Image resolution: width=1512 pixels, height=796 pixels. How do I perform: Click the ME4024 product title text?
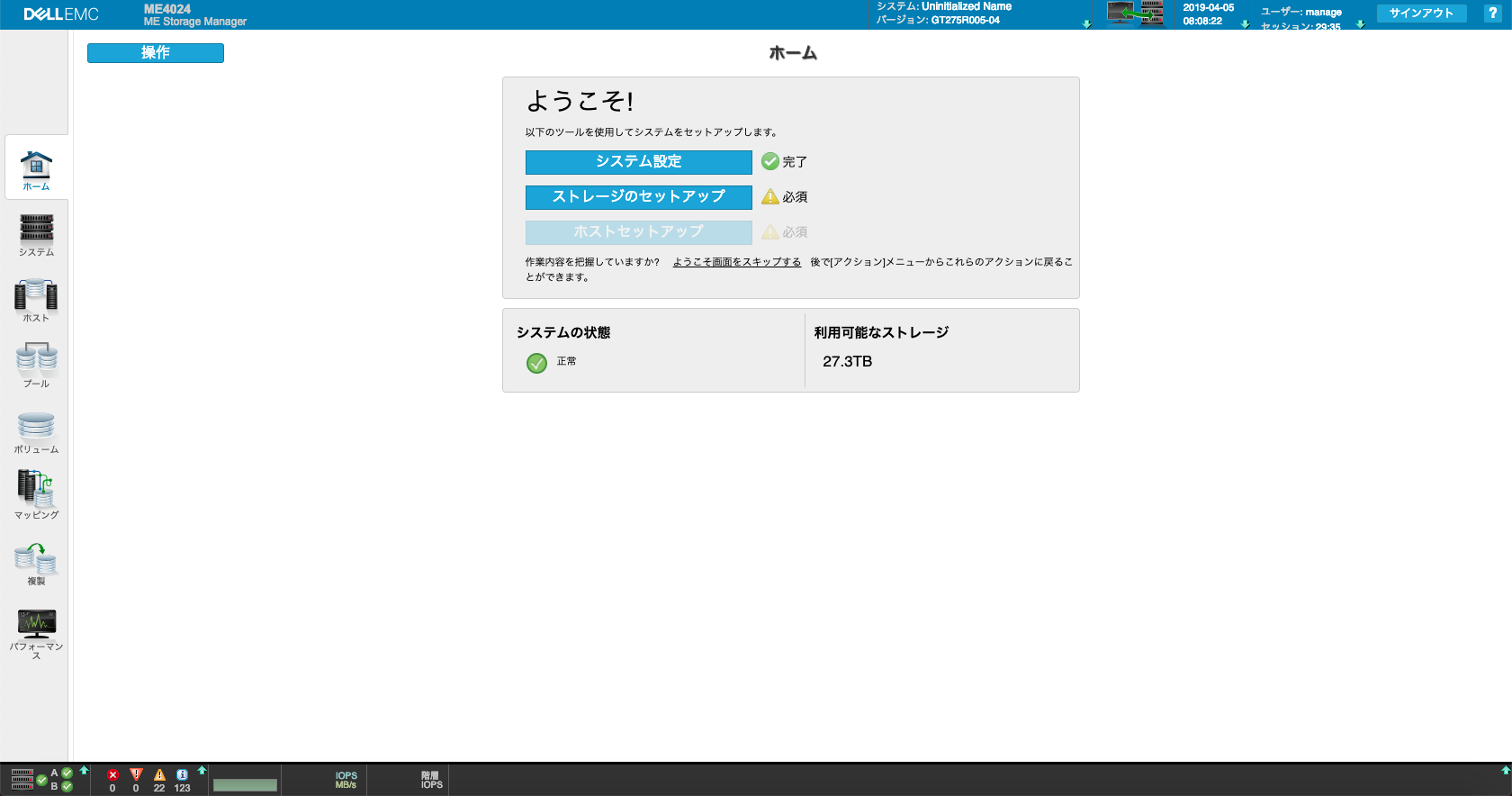point(167,9)
